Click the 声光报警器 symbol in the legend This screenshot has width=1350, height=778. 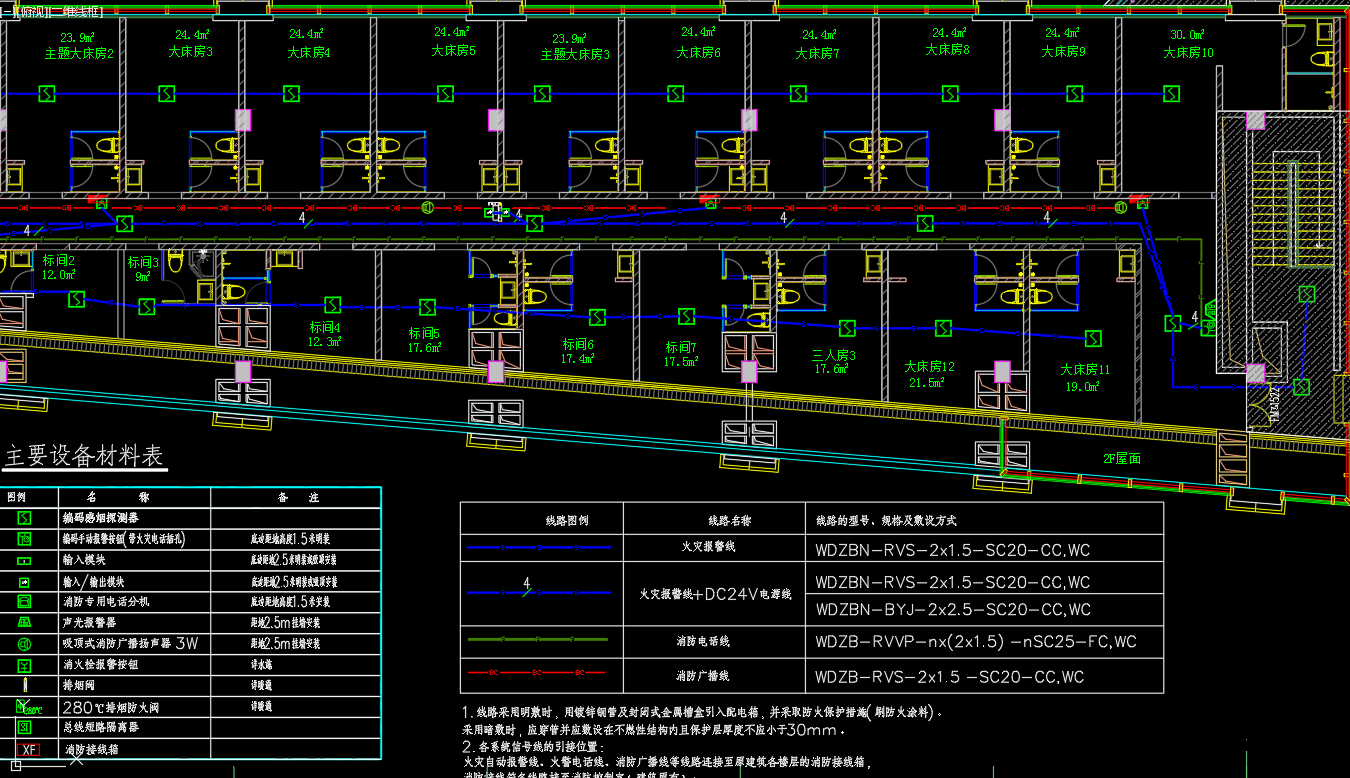[24, 623]
